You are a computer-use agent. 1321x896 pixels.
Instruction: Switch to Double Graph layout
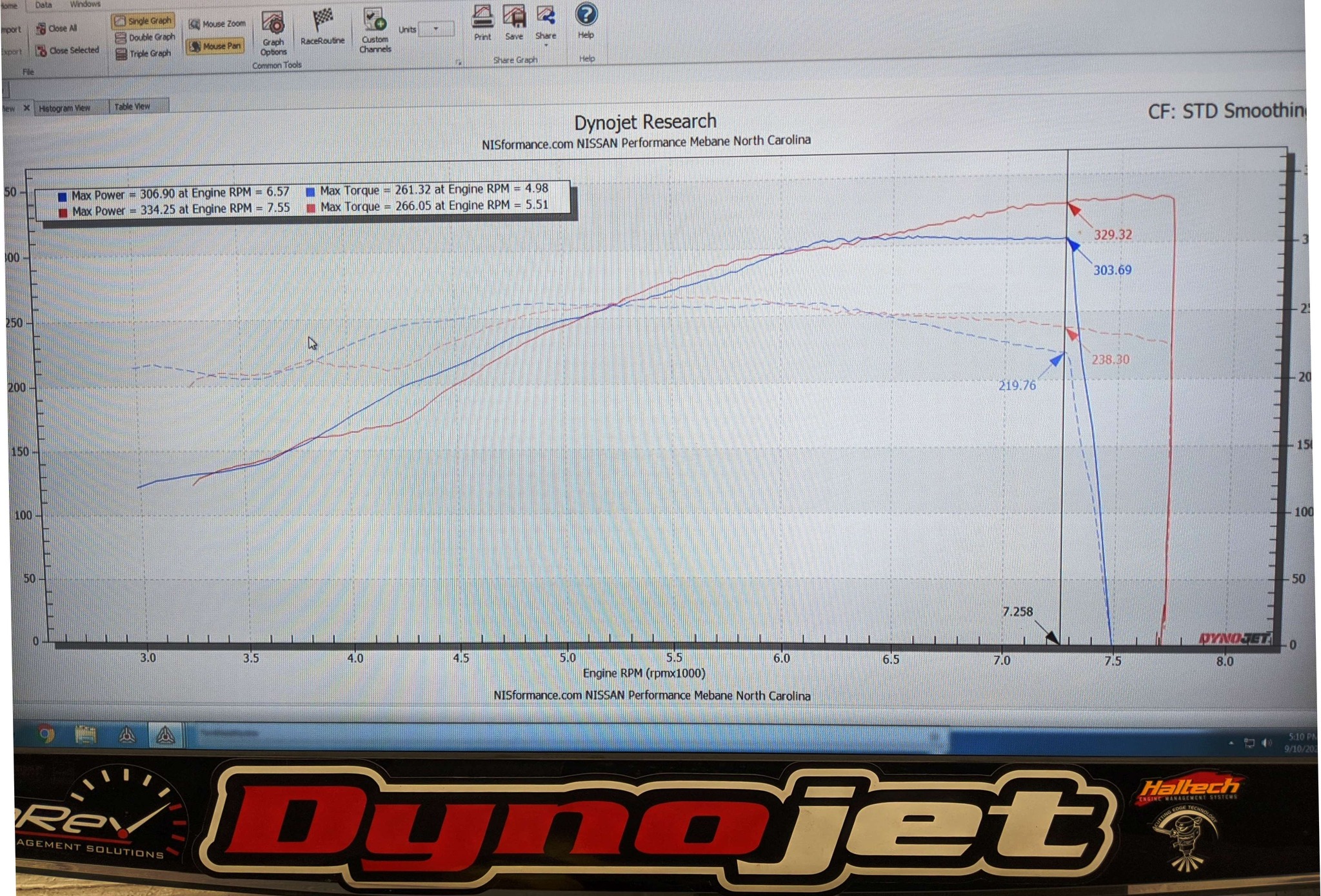point(145,37)
